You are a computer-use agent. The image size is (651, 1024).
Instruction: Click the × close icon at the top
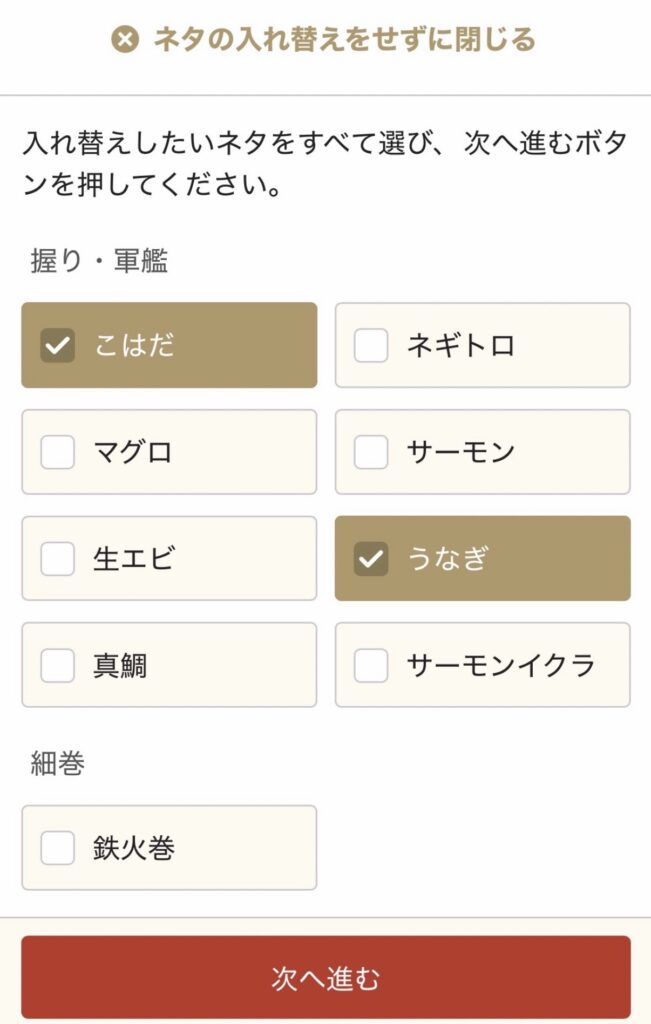pyautogui.click(x=124, y=39)
